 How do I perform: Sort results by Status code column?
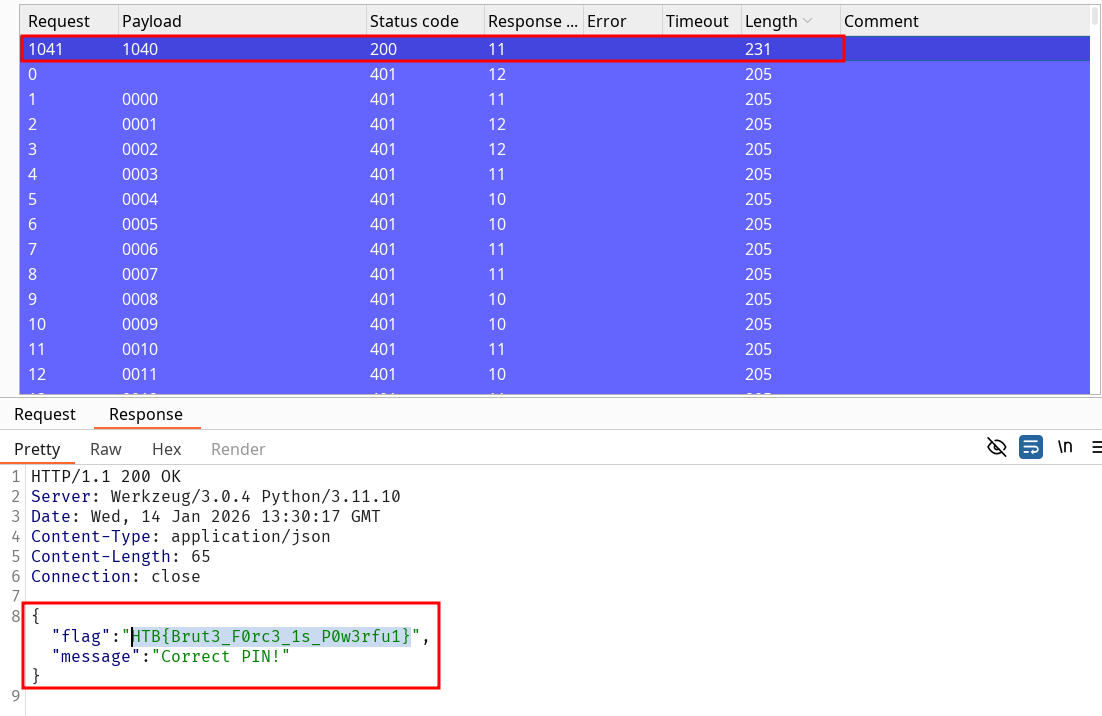click(414, 21)
